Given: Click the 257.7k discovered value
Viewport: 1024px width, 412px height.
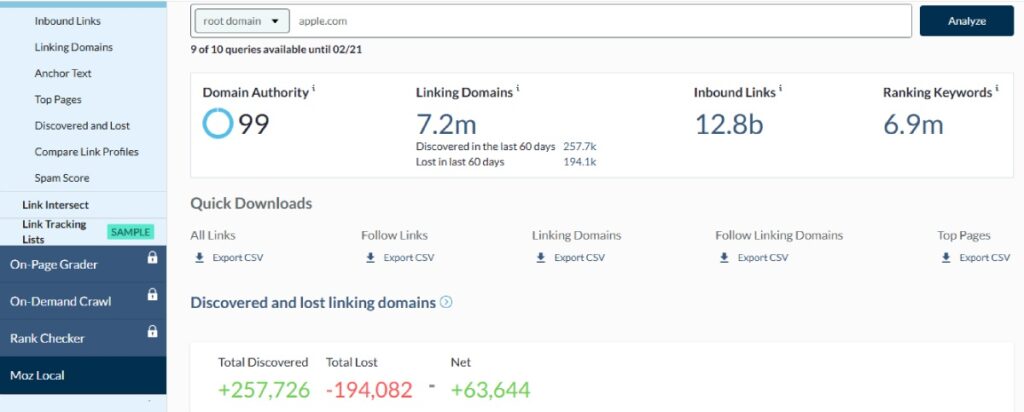Looking at the screenshot, I should pyautogui.click(x=580, y=146).
